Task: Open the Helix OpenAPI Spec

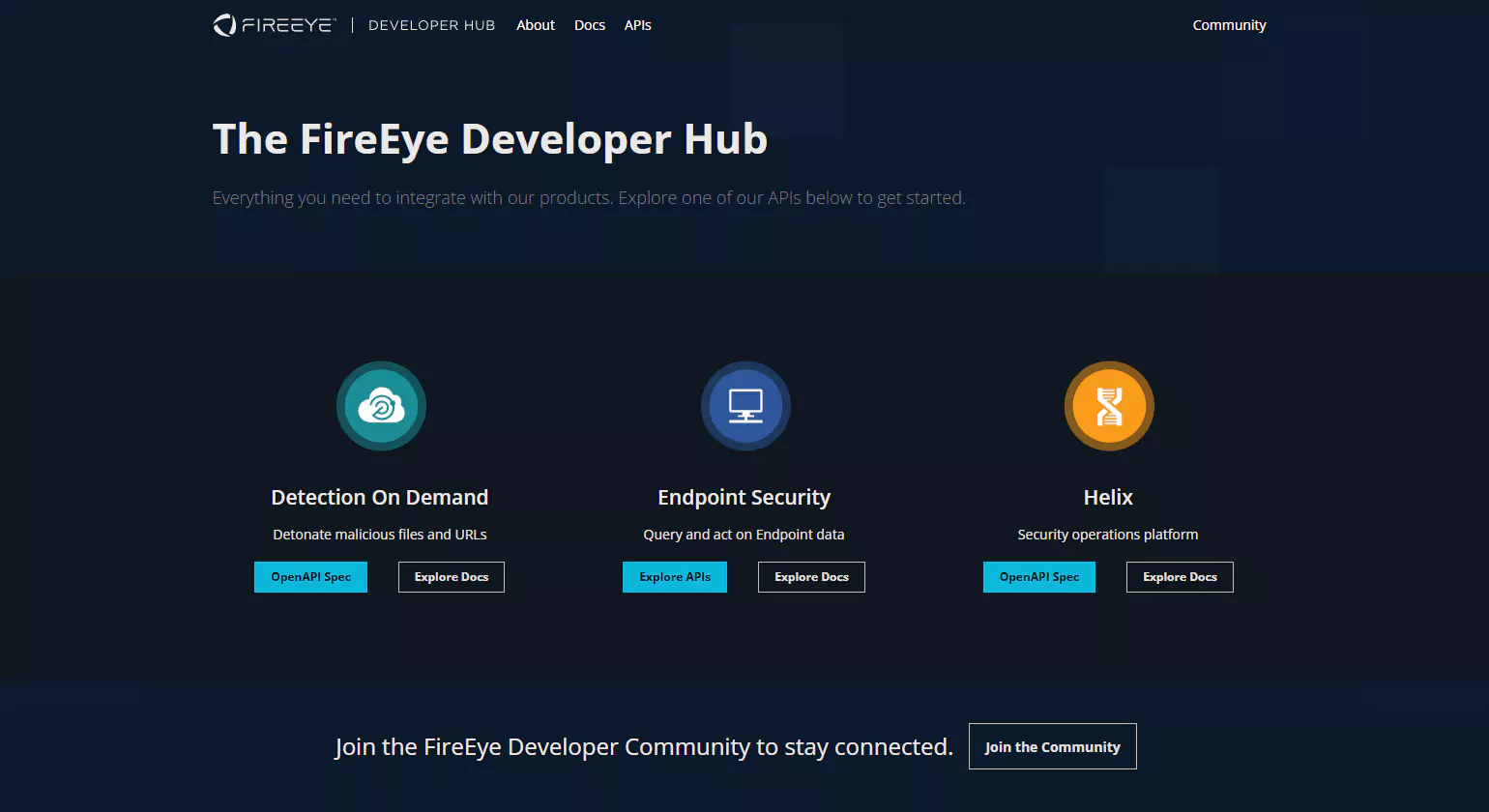Action: [x=1039, y=577]
